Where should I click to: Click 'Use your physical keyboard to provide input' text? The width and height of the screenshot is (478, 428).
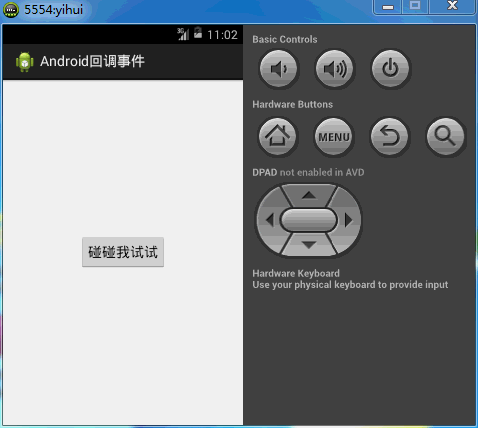[350, 285]
